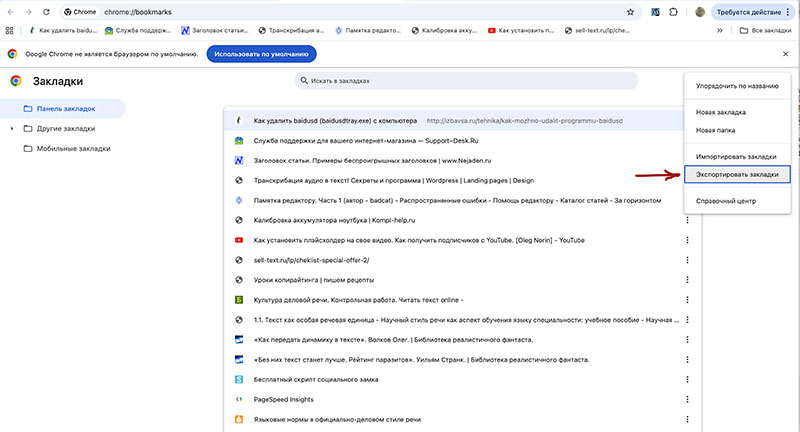Star this page with the bookmark icon
The height and width of the screenshot is (432, 800).
[x=630, y=12]
